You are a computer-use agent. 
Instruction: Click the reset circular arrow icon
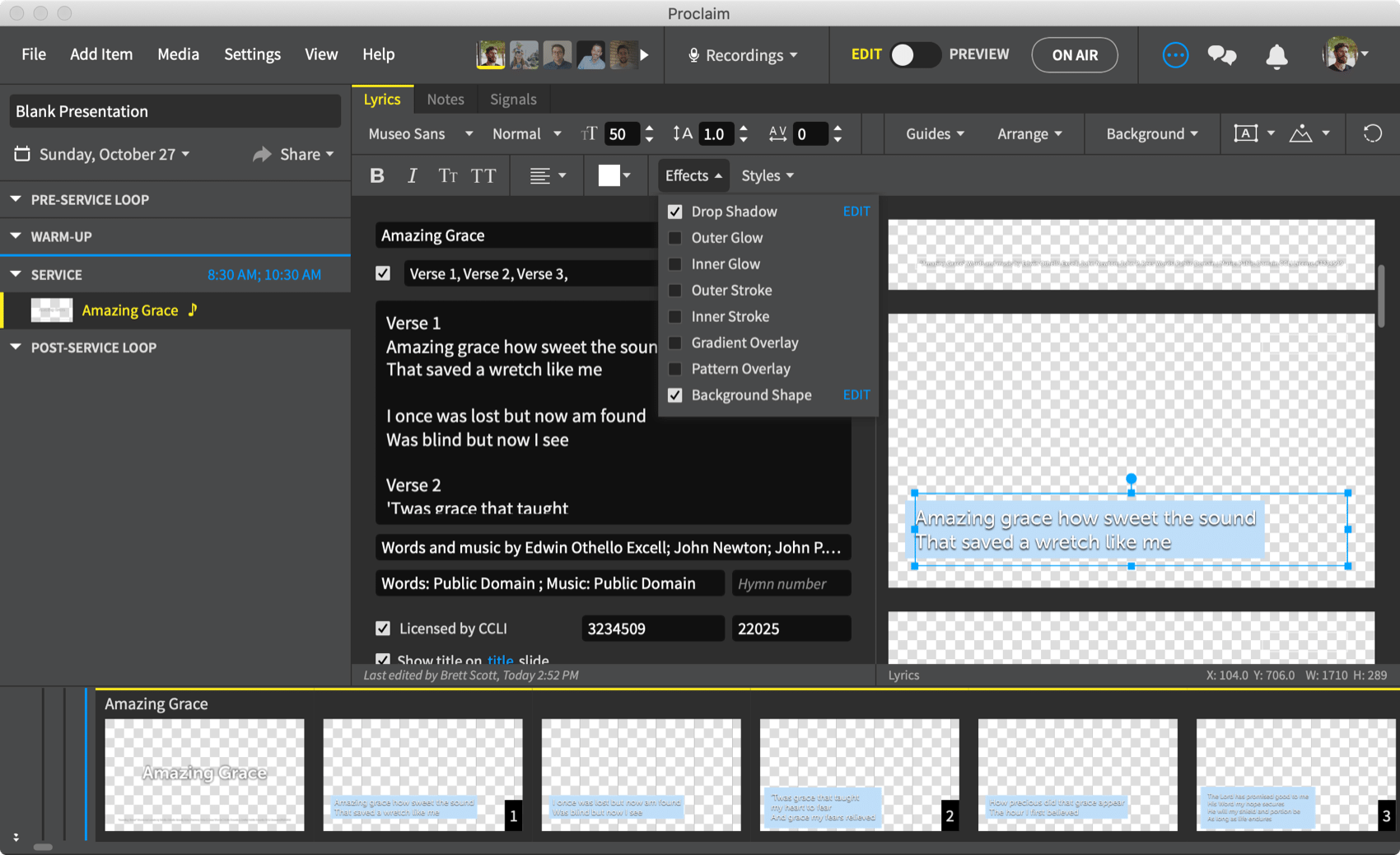[1372, 133]
